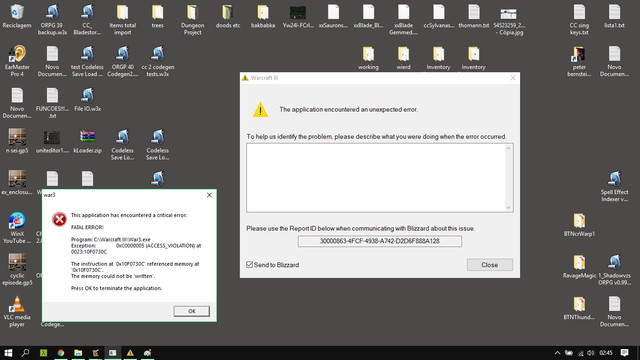Select the kLoader.zip archive icon
640x360 pixels.
tap(87, 141)
